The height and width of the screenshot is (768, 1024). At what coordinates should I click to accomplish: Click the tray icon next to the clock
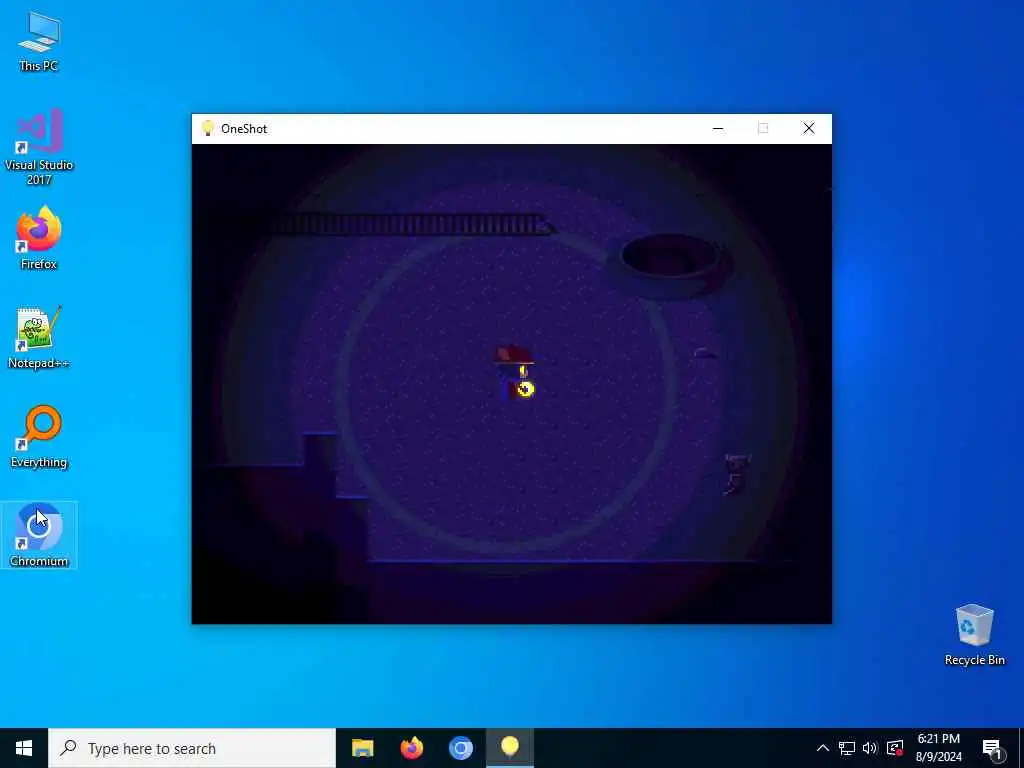pos(894,748)
